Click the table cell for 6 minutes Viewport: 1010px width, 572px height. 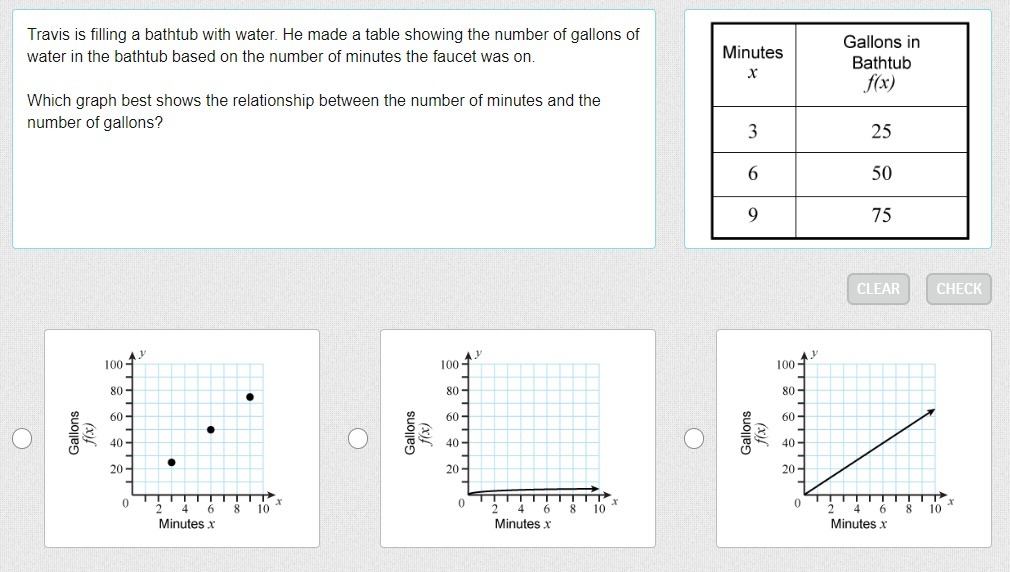tap(753, 174)
